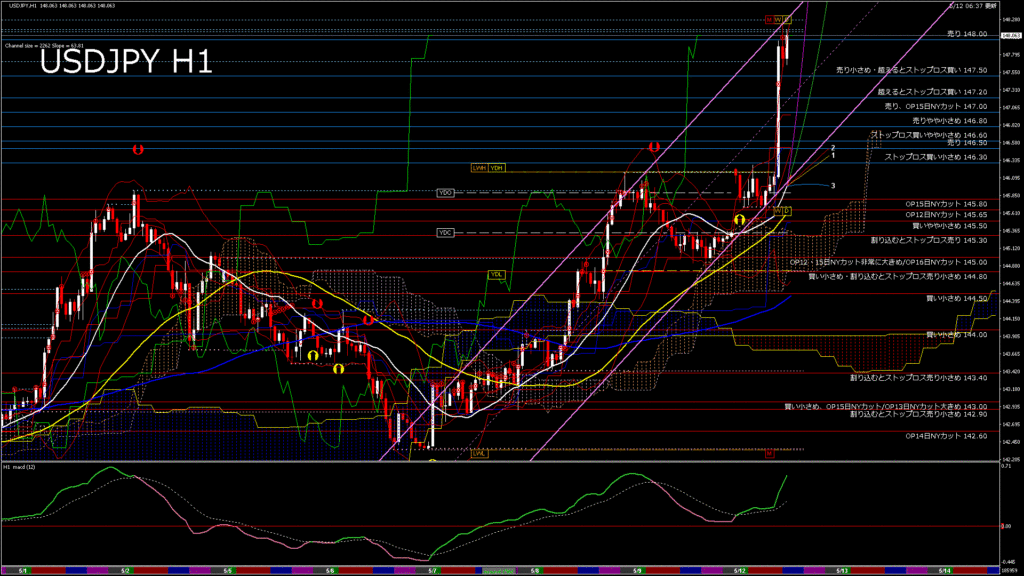Click the W box above the latest candle
The image size is (1024, 576).
[778, 20]
